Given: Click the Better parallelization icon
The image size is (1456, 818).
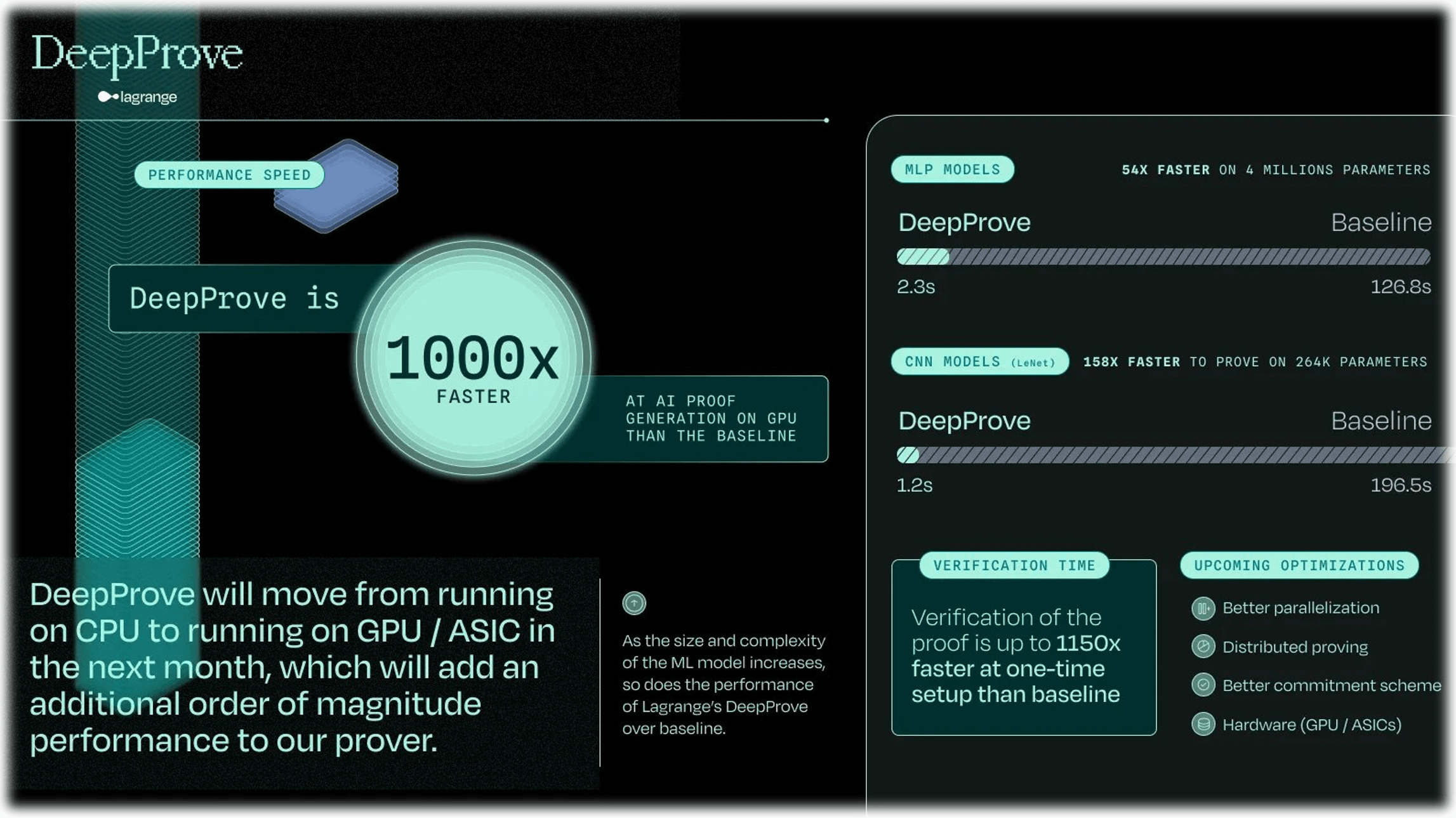Looking at the screenshot, I should tap(1203, 609).
